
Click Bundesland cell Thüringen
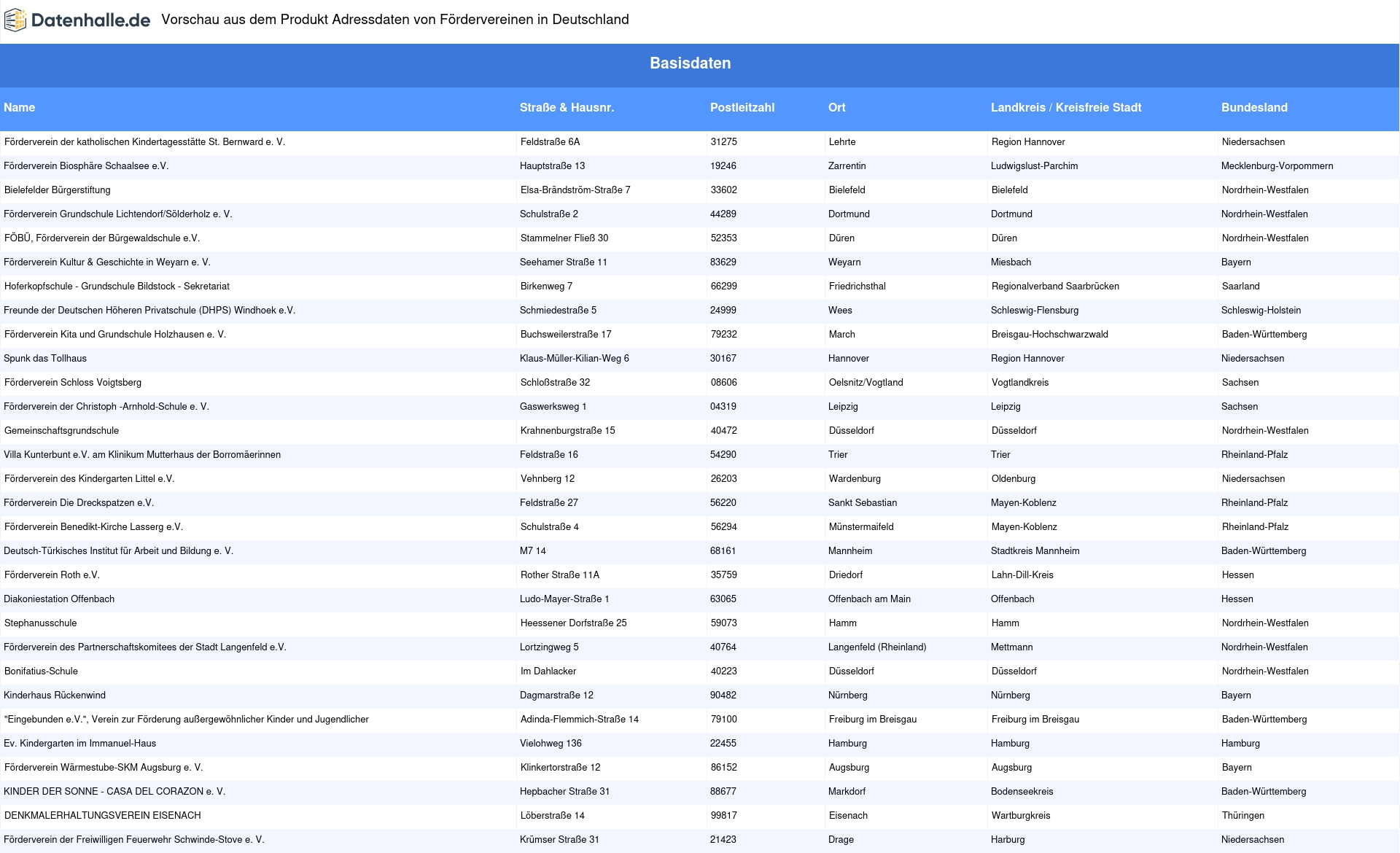pyautogui.click(x=1243, y=816)
